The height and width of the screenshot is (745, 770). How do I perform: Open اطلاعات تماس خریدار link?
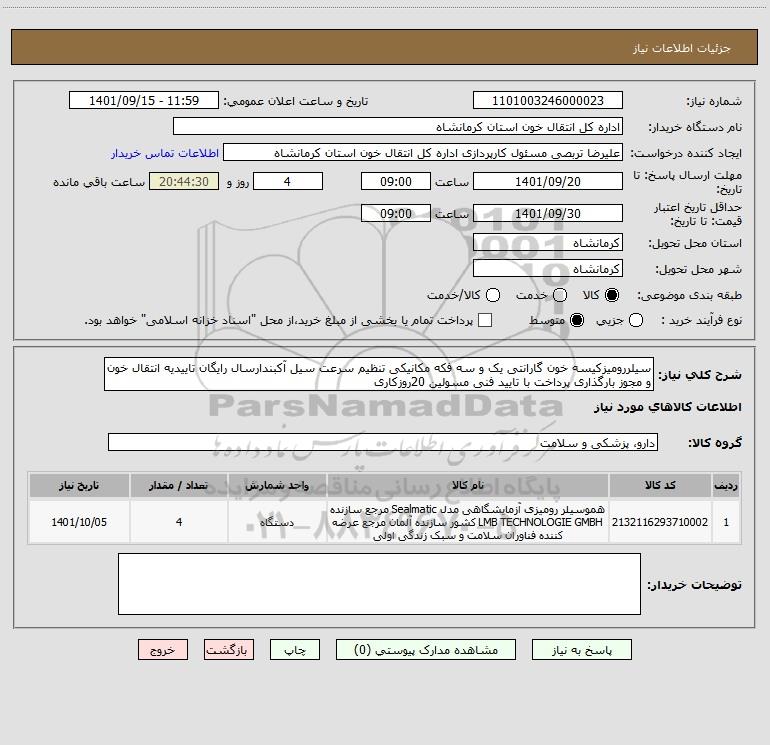[x=165, y=153]
